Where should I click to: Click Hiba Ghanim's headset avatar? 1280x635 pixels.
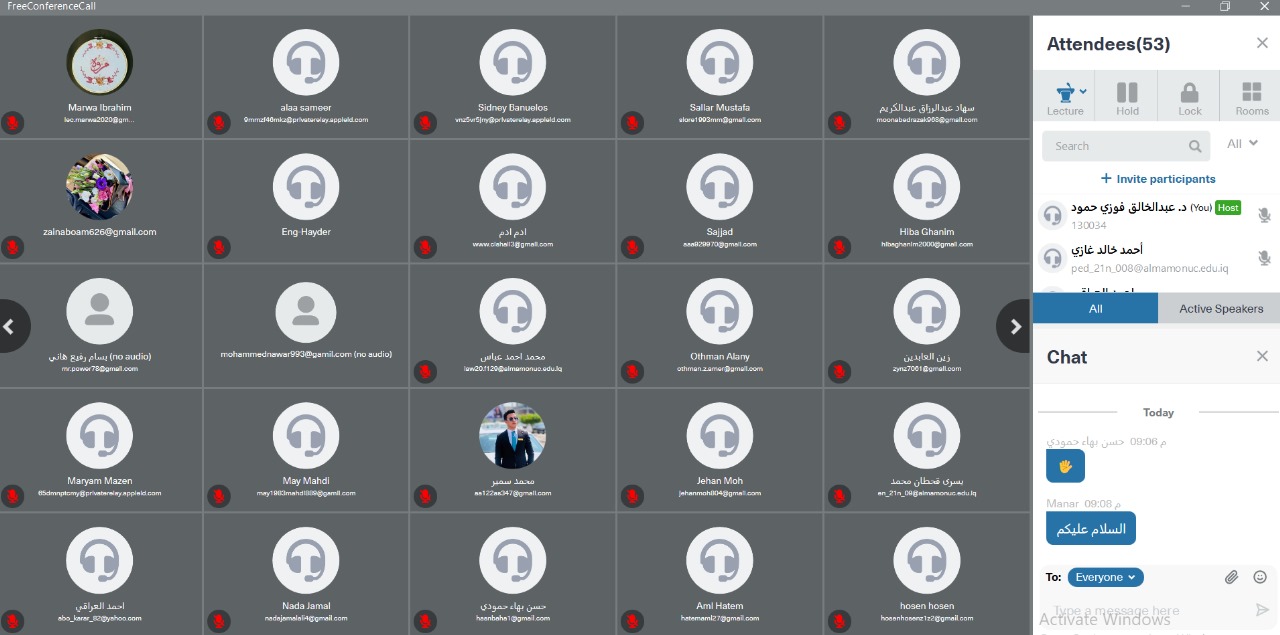click(x=927, y=187)
